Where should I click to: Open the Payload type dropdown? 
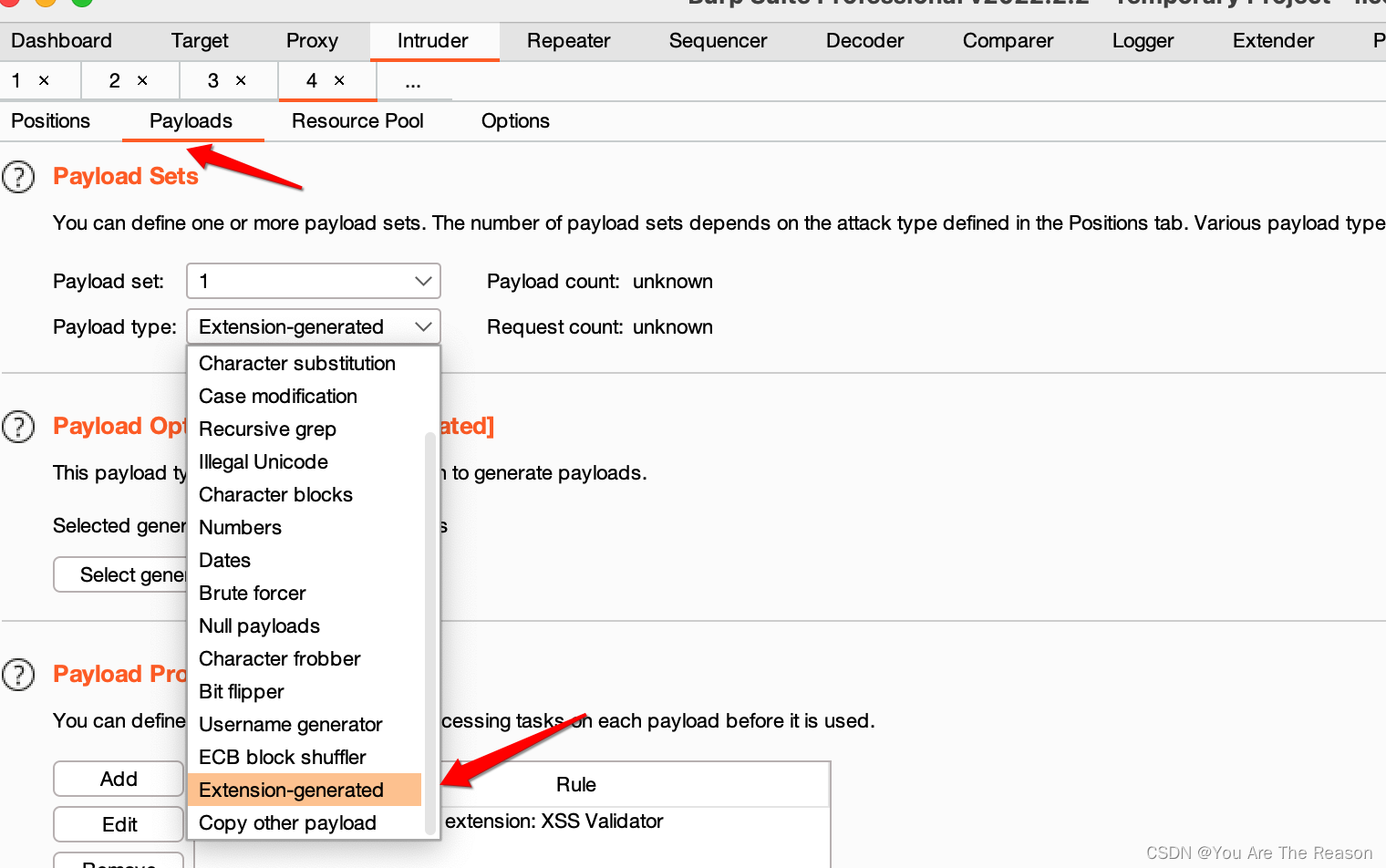pyautogui.click(x=314, y=326)
